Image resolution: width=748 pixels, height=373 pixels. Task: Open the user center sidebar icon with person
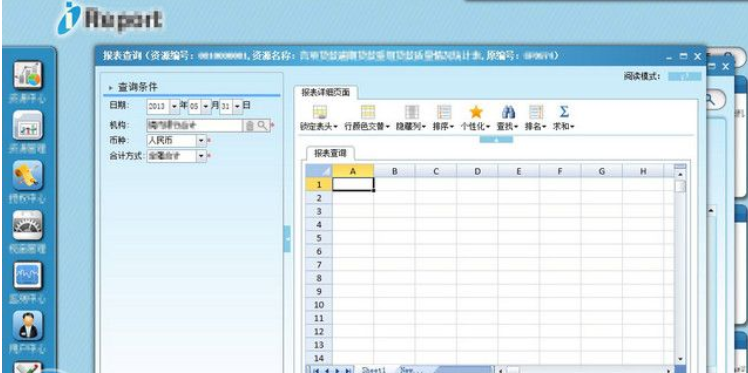(x=28, y=325)
